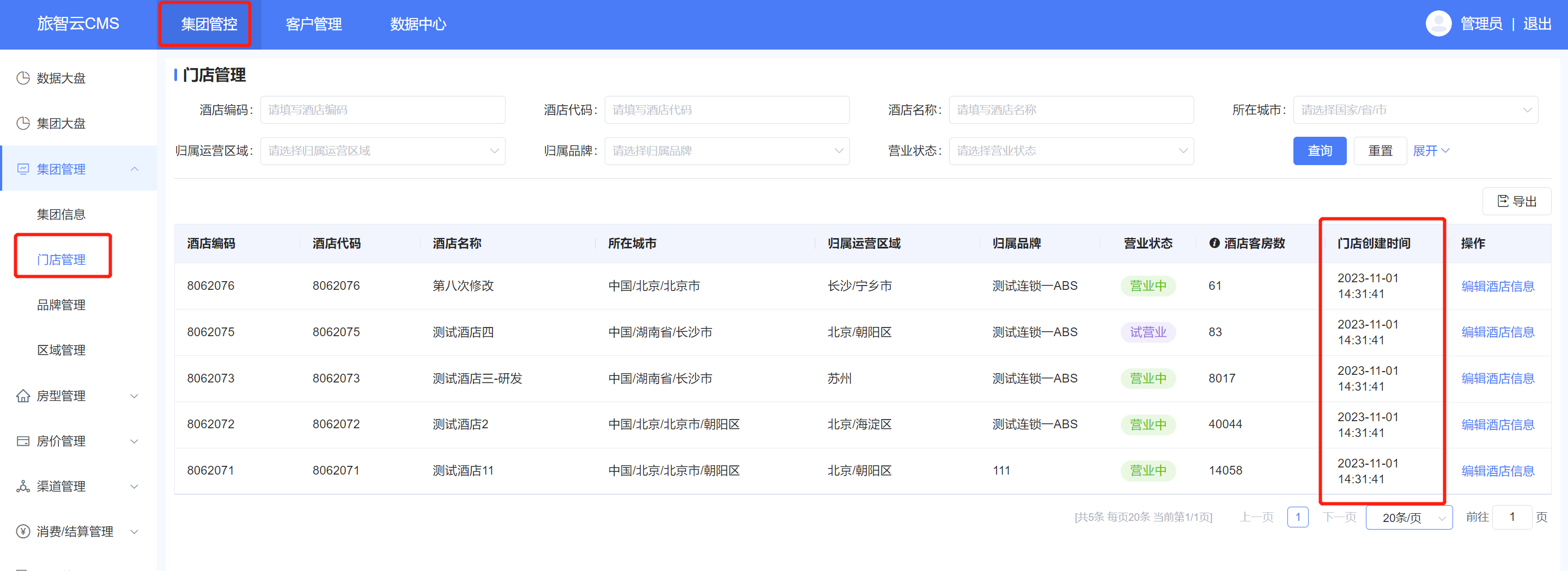The width and height of the screenshot is (1568, 571).
Task: Expand more filters with 展开
Action: [x=1431, y=150]
